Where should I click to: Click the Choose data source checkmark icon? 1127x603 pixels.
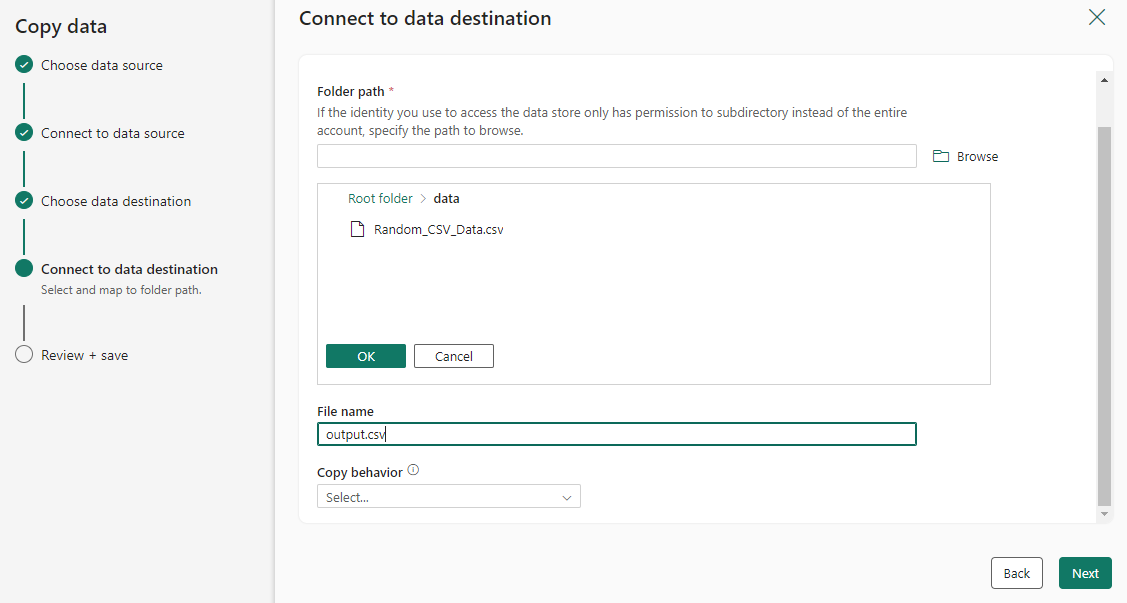click(x=24, y=65)
